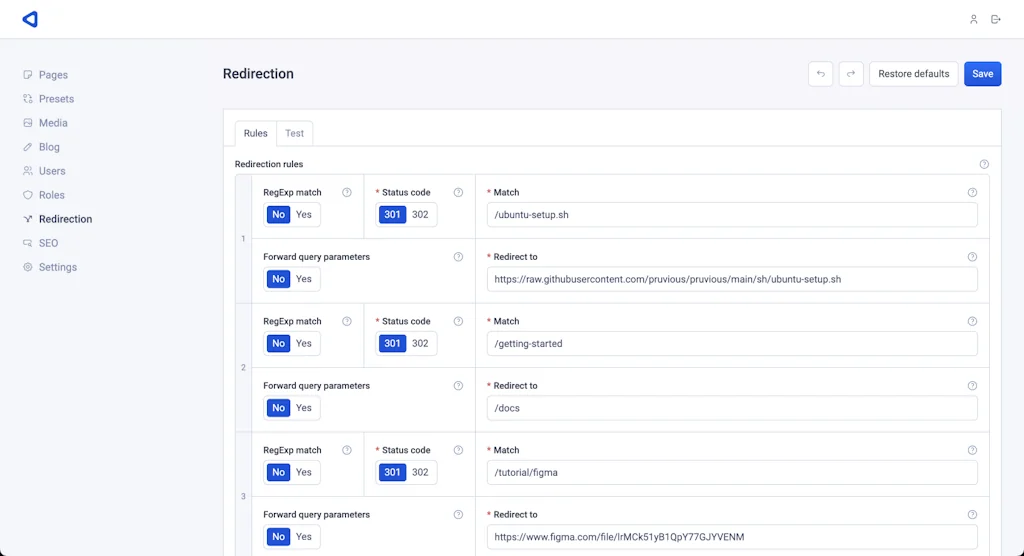This screenshot has width=1024, height=556.
Task: Click the Save button
Action: pos(982,74)
